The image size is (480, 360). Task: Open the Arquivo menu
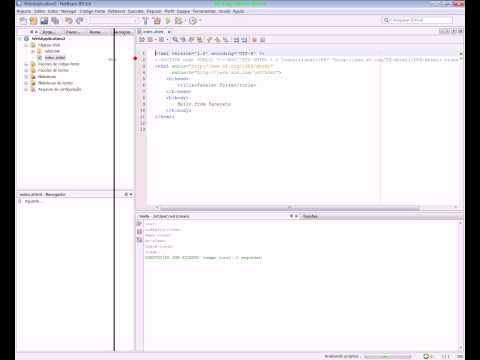(x=24, y=11)
